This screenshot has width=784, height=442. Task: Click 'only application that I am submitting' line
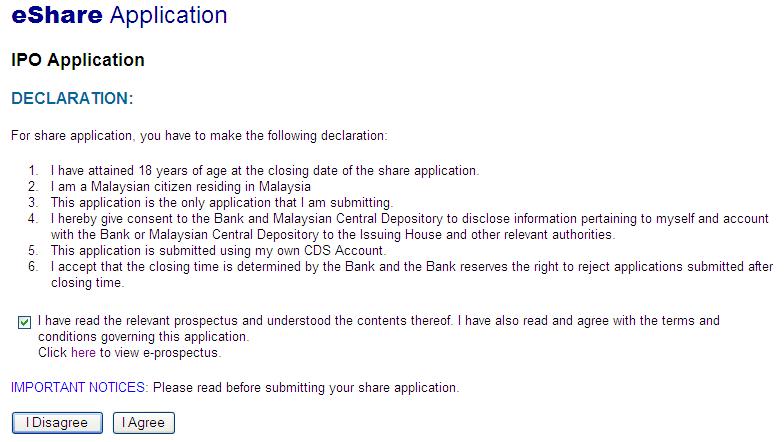(x=222, y=202)
